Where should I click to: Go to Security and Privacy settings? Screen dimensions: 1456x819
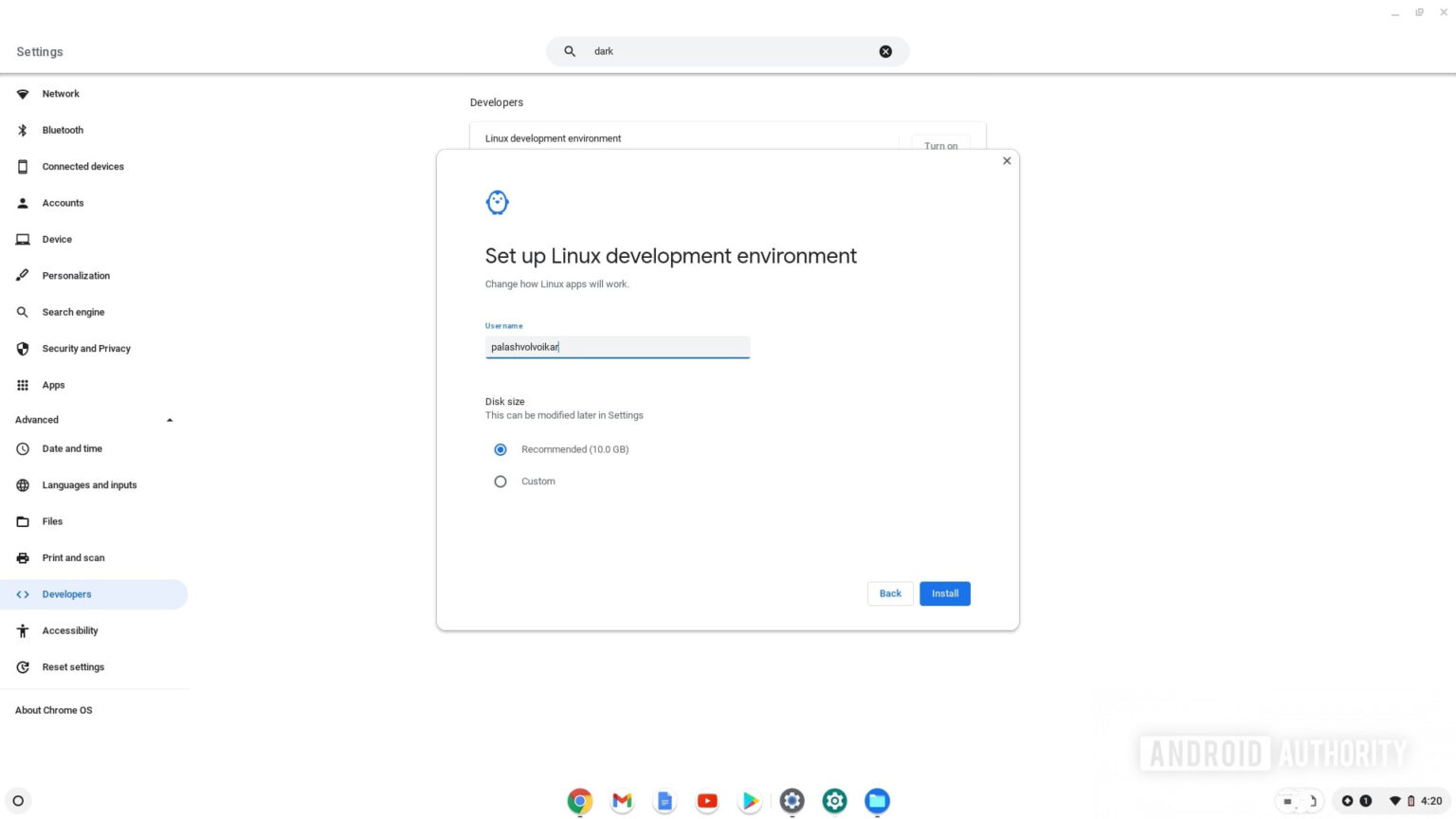click(86, 348)
